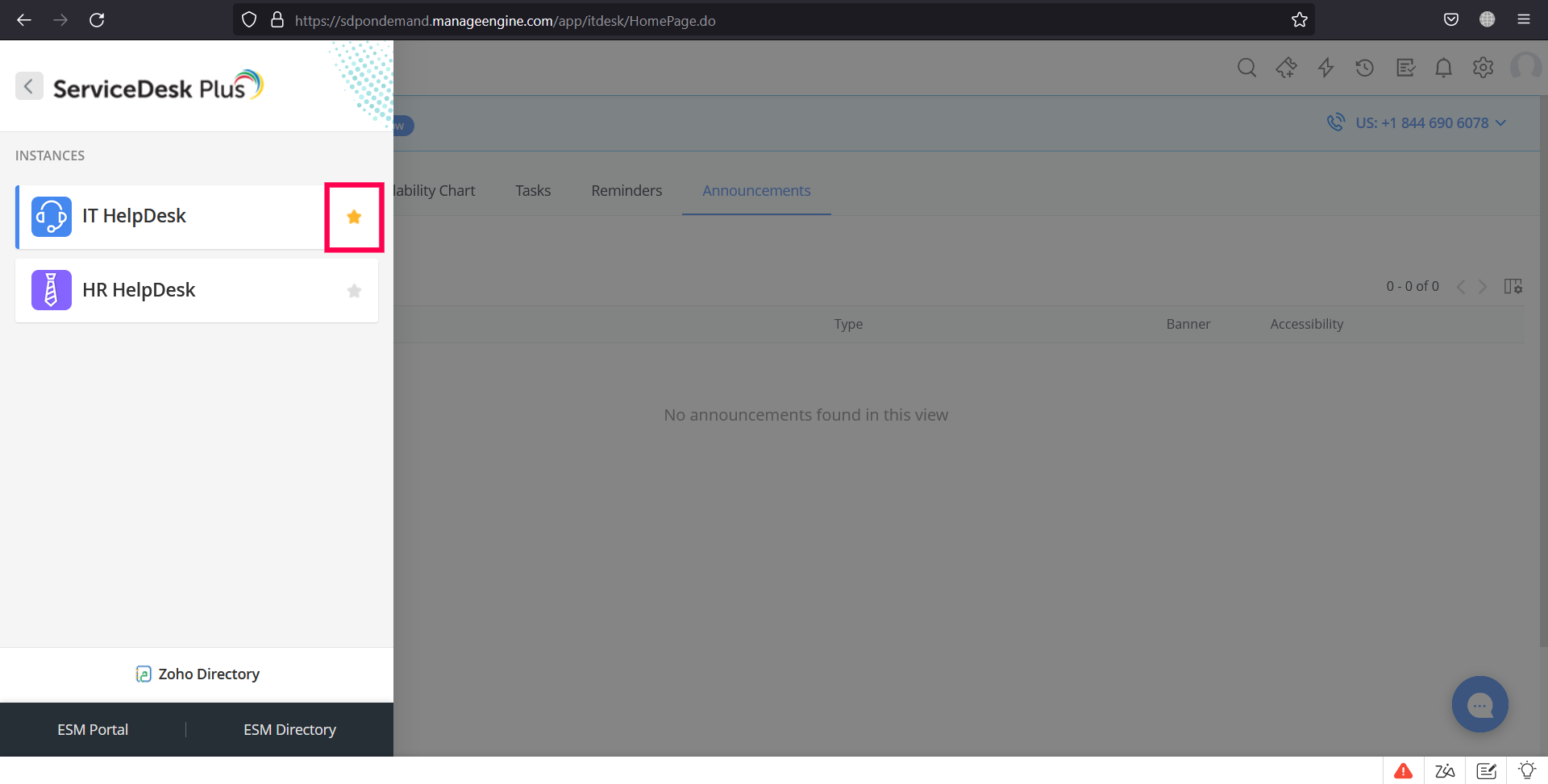Open the column chooser settings icon
Viewport: 1548px width, 784px height.
pyautogui.click(x=1513, y=287)
